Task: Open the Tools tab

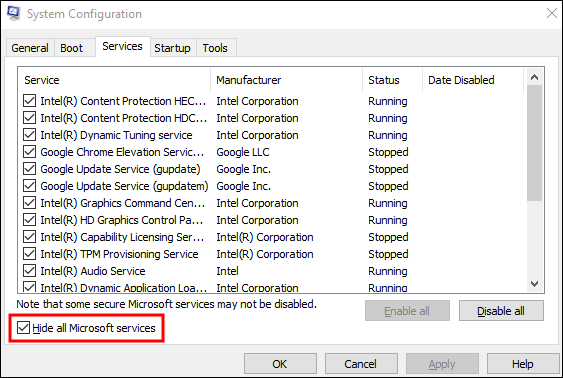Action: tap(215, 48)
